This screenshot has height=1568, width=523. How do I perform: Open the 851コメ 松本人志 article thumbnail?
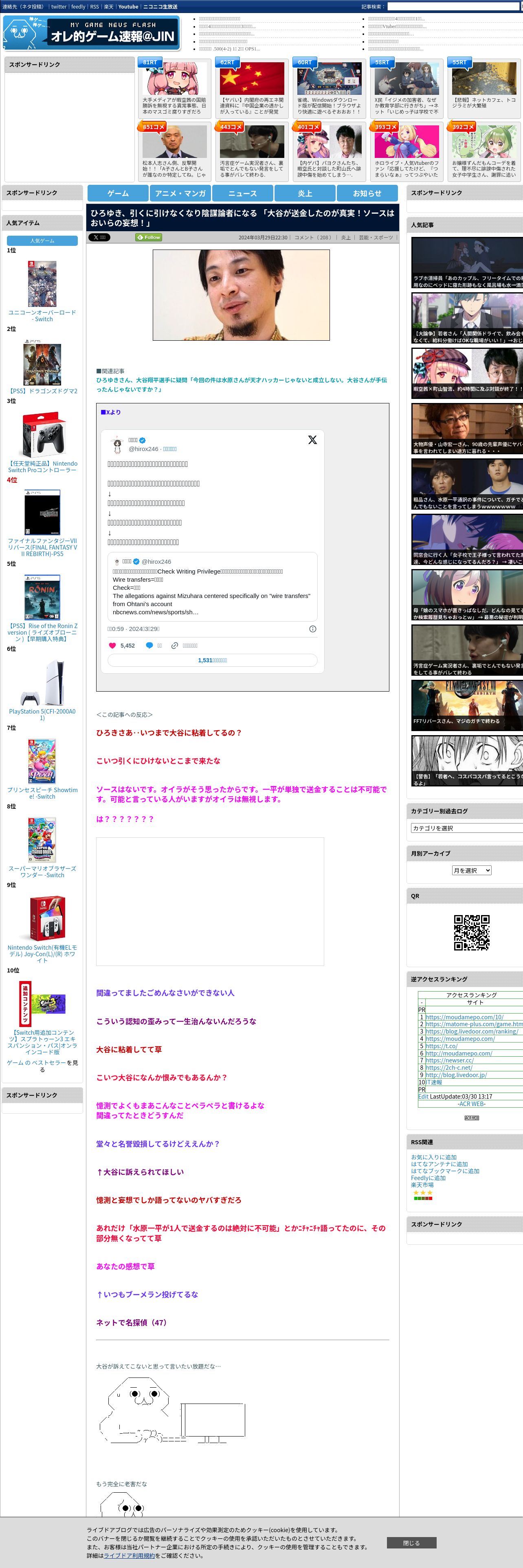pyautogui.click(x=174, y=142)
